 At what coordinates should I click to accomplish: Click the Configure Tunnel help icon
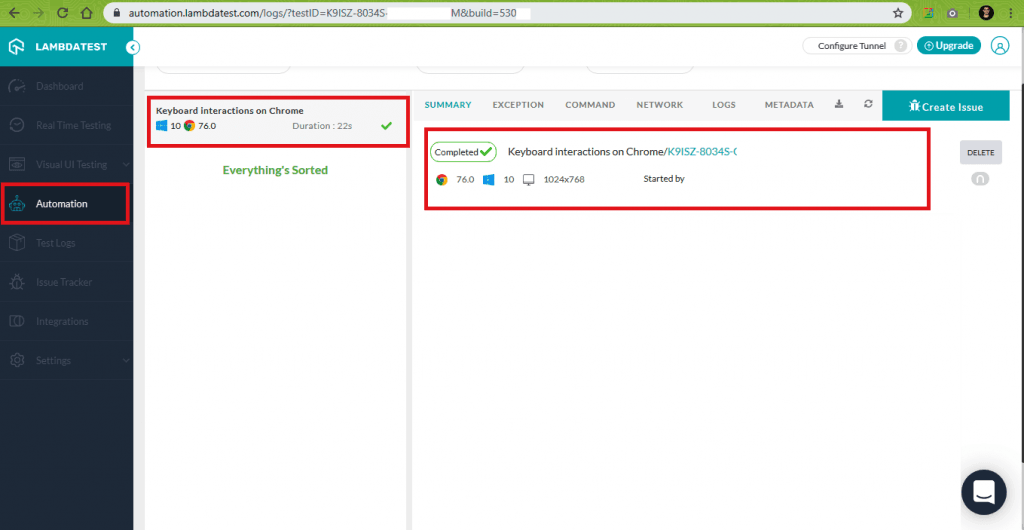click(901, 46)
